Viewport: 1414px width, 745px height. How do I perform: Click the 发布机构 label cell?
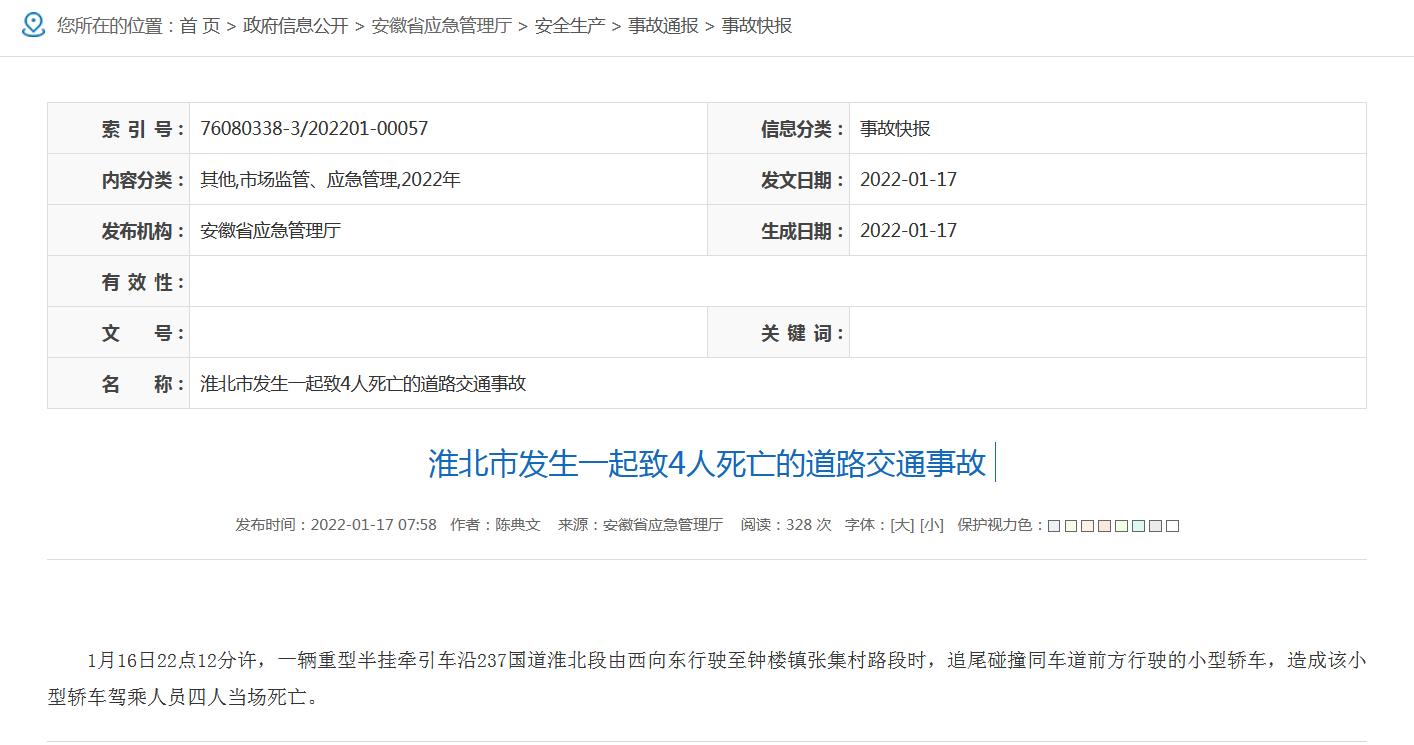click(119, 231)
